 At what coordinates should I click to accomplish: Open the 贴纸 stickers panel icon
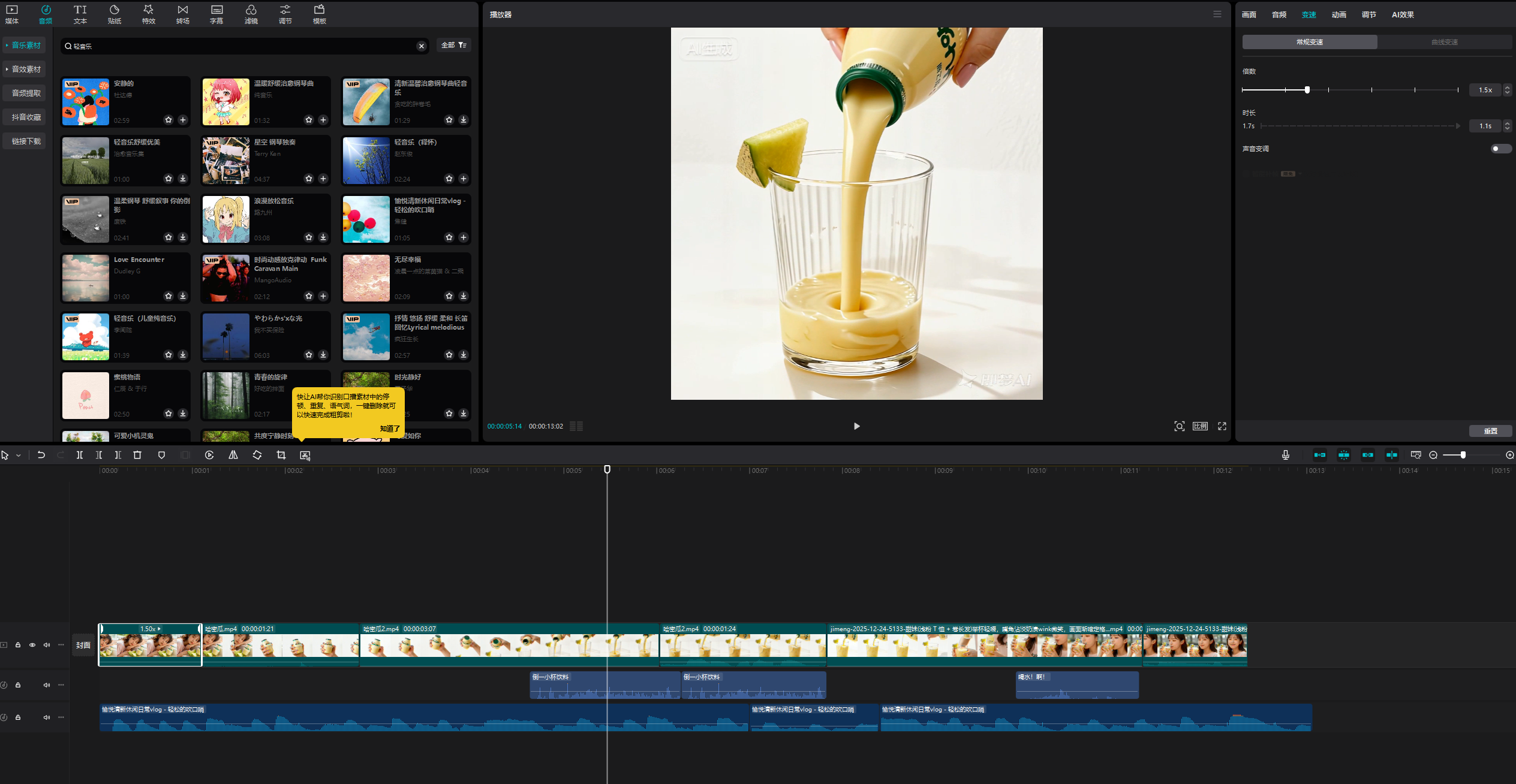[114, 14]
